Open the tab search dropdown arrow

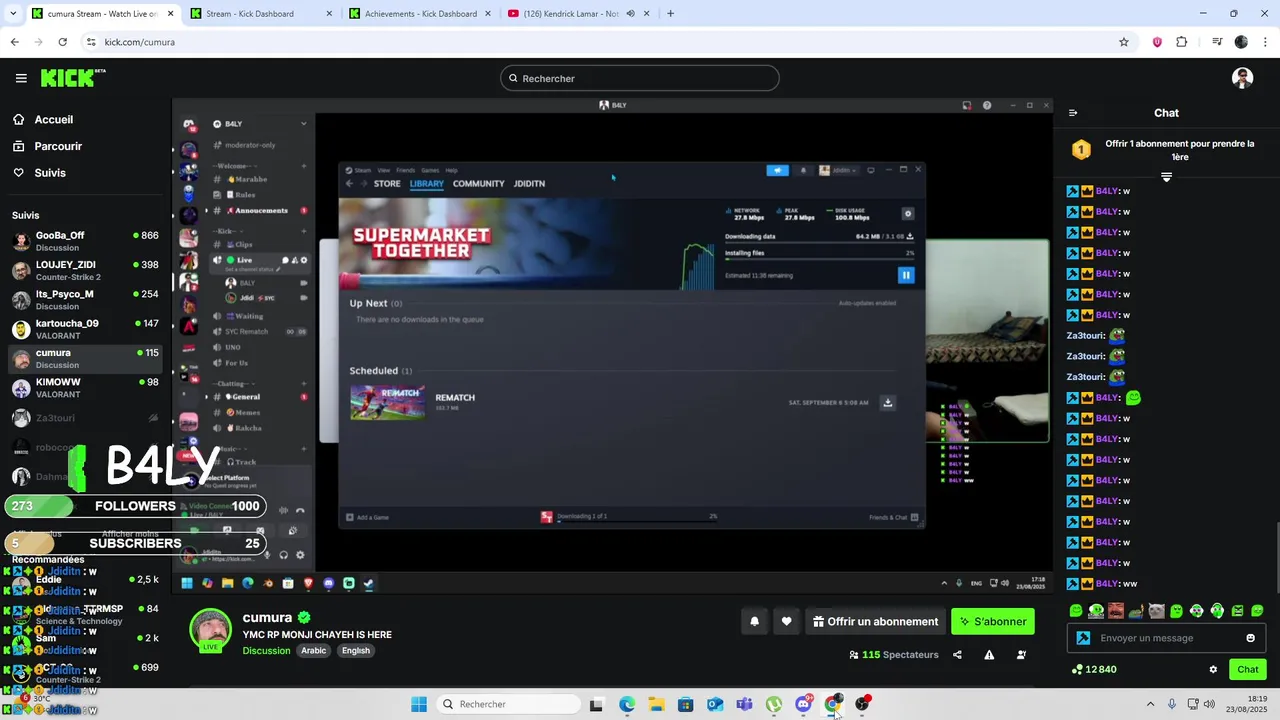pos(14,14)
